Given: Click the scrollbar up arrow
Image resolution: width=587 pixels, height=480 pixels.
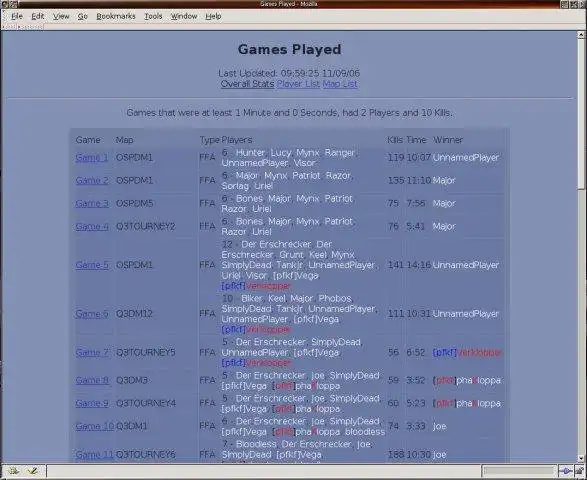Looking at the screenshot, I should [581, 35].
